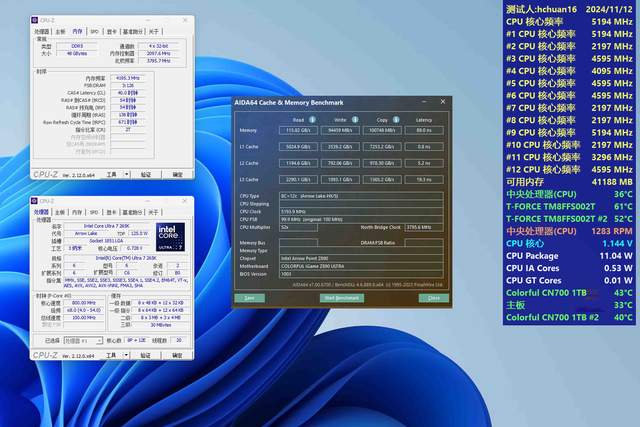
Task: Click the '#1 CPU 核心频率' row in the overlay
Action: [569, 34]
